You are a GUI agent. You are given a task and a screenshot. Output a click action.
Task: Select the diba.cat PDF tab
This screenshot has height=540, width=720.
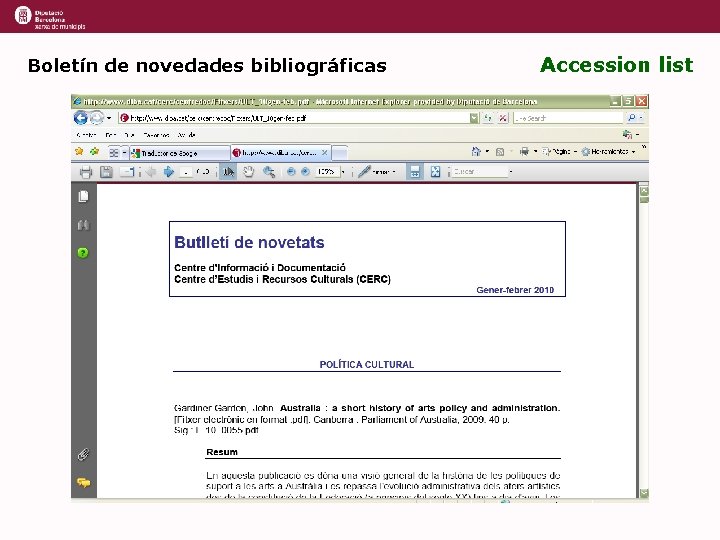279,153
